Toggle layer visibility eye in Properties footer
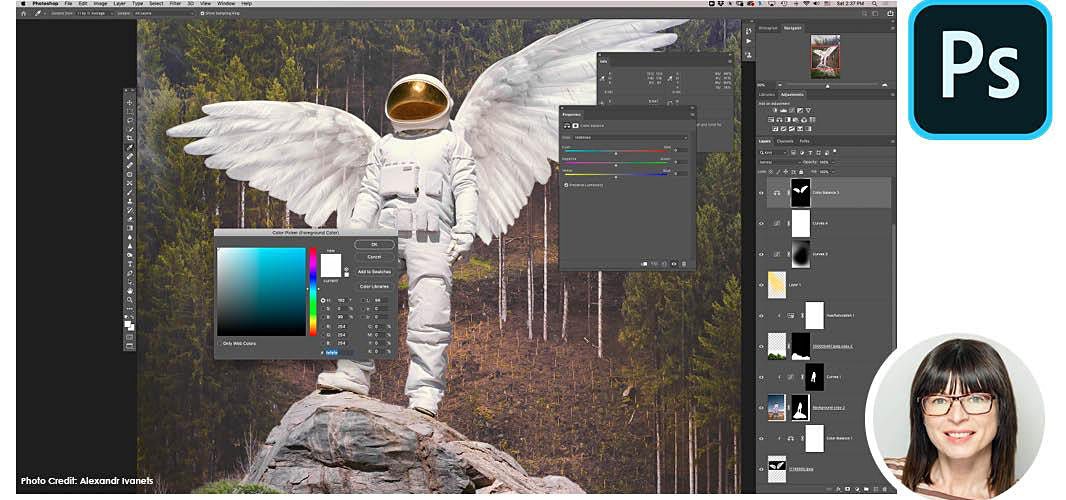Viewport: 1066px width, 500px height. (674, 264)
